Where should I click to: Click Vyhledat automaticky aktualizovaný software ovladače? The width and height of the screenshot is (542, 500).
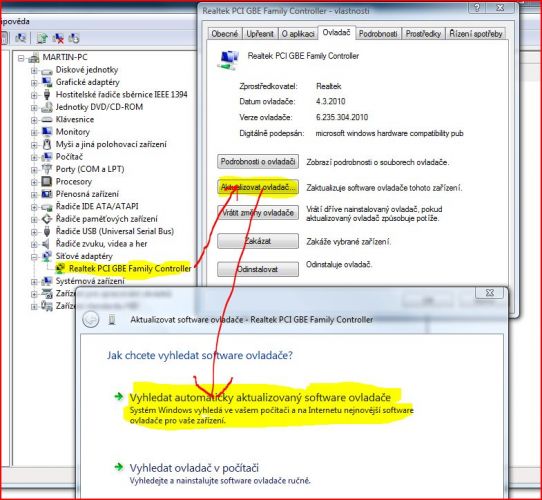260,397
